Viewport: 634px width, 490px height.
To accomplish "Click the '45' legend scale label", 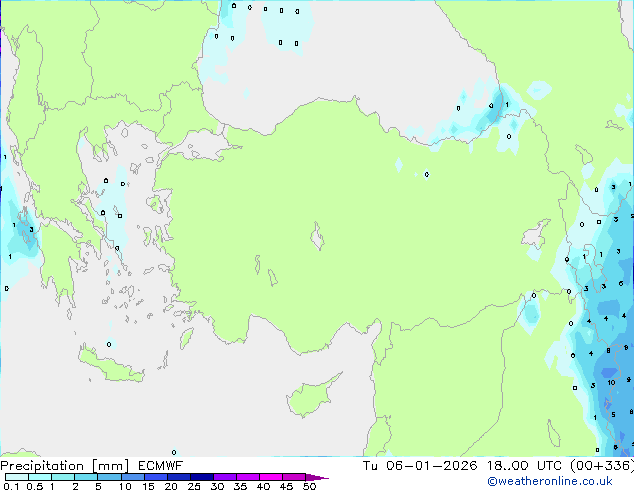I will coord(286,486).
